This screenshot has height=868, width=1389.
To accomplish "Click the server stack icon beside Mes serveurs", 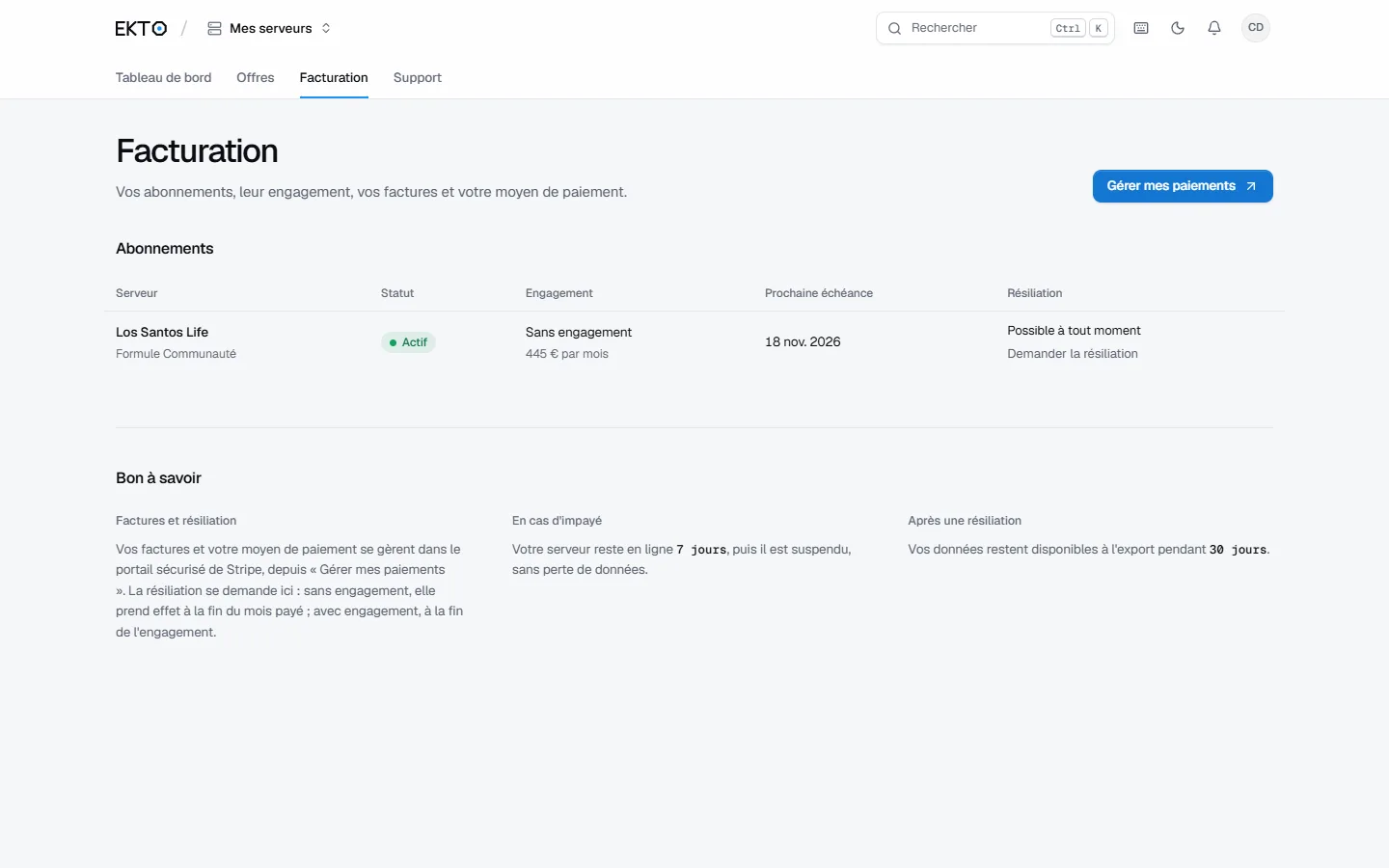I will pyautogui.click(x=214, y=29).
